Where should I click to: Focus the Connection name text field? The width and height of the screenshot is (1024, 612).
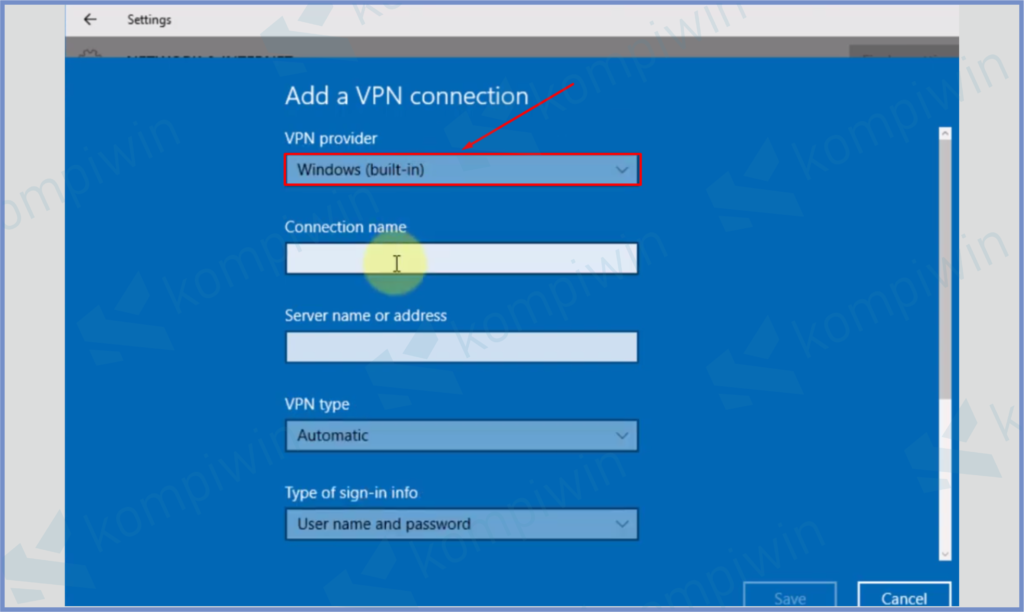pyautogui.click(x=461, y=259)
